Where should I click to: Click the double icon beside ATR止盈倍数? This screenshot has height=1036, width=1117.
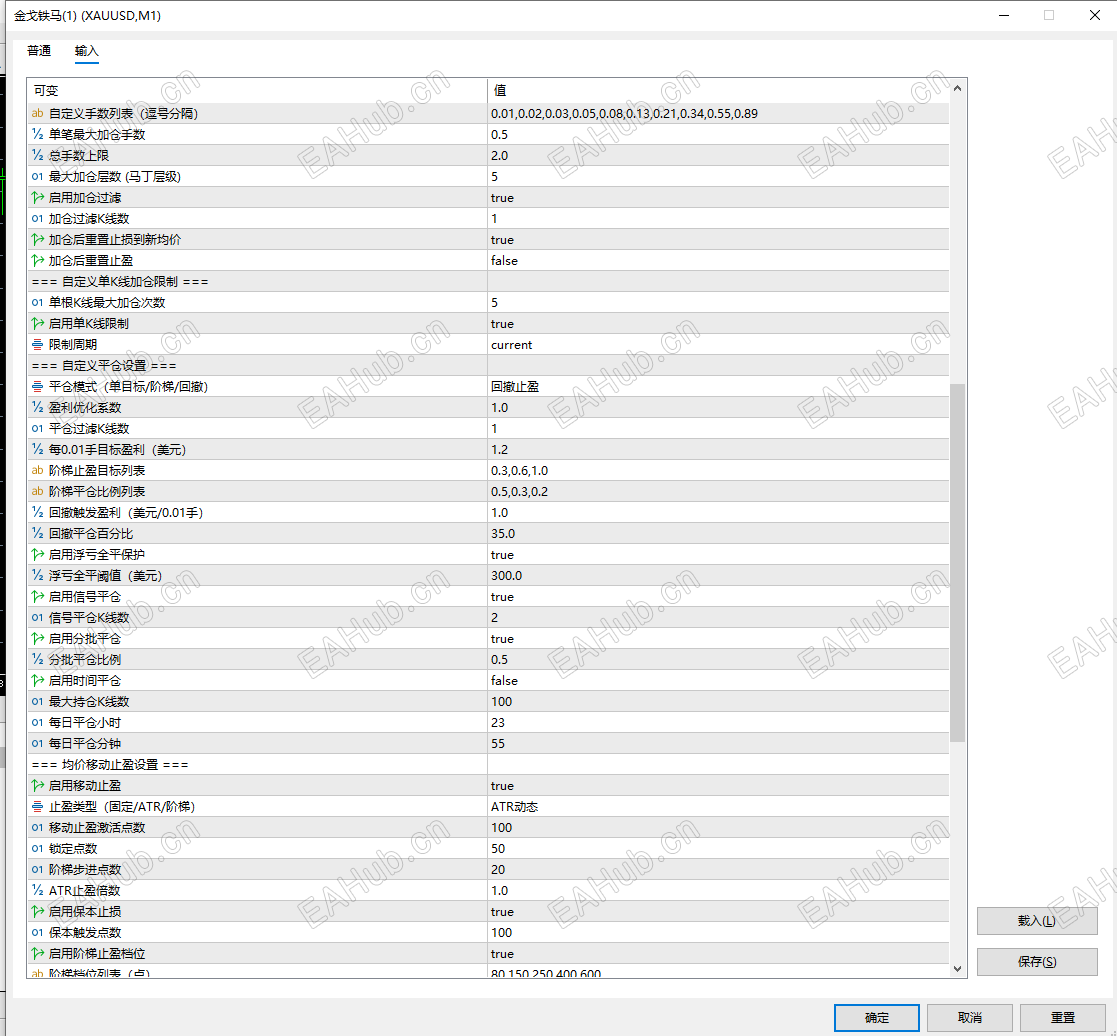[38, 891]
